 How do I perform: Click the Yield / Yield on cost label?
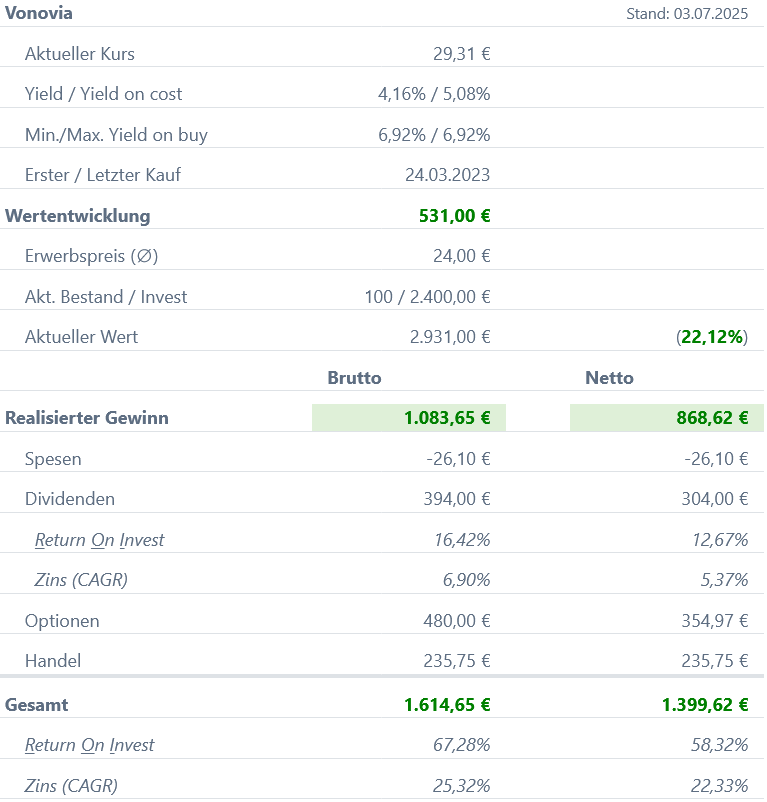tap(103, 94)
